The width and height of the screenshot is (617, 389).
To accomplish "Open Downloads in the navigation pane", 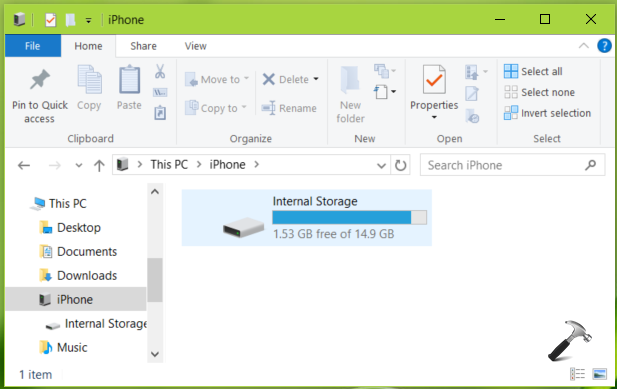I will [x=87, y=275].
